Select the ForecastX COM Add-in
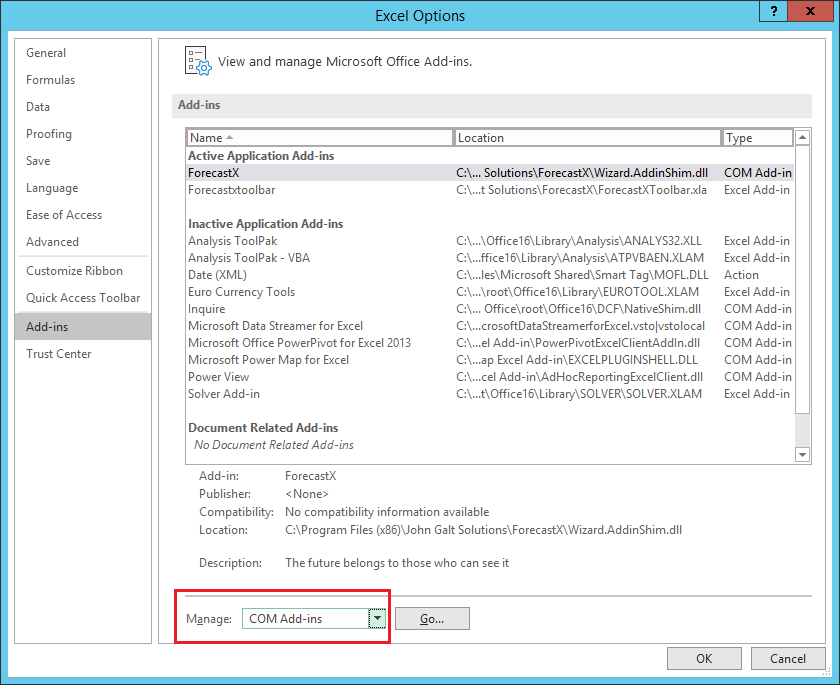 point(300,172)
